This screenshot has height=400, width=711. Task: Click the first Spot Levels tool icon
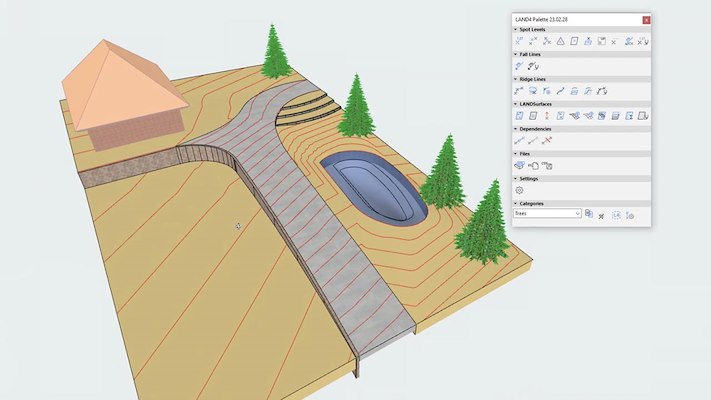(520, 41)
